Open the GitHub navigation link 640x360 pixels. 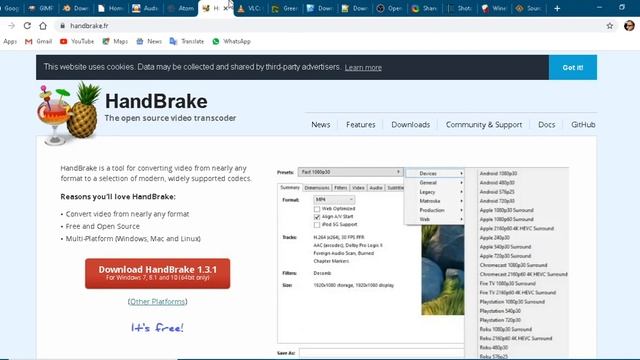click(x=583, y=124)
